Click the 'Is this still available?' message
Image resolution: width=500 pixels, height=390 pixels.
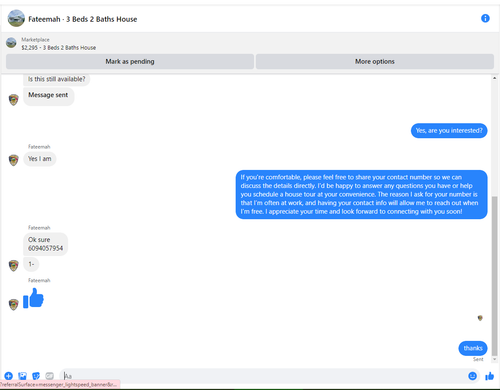[57, 79]
